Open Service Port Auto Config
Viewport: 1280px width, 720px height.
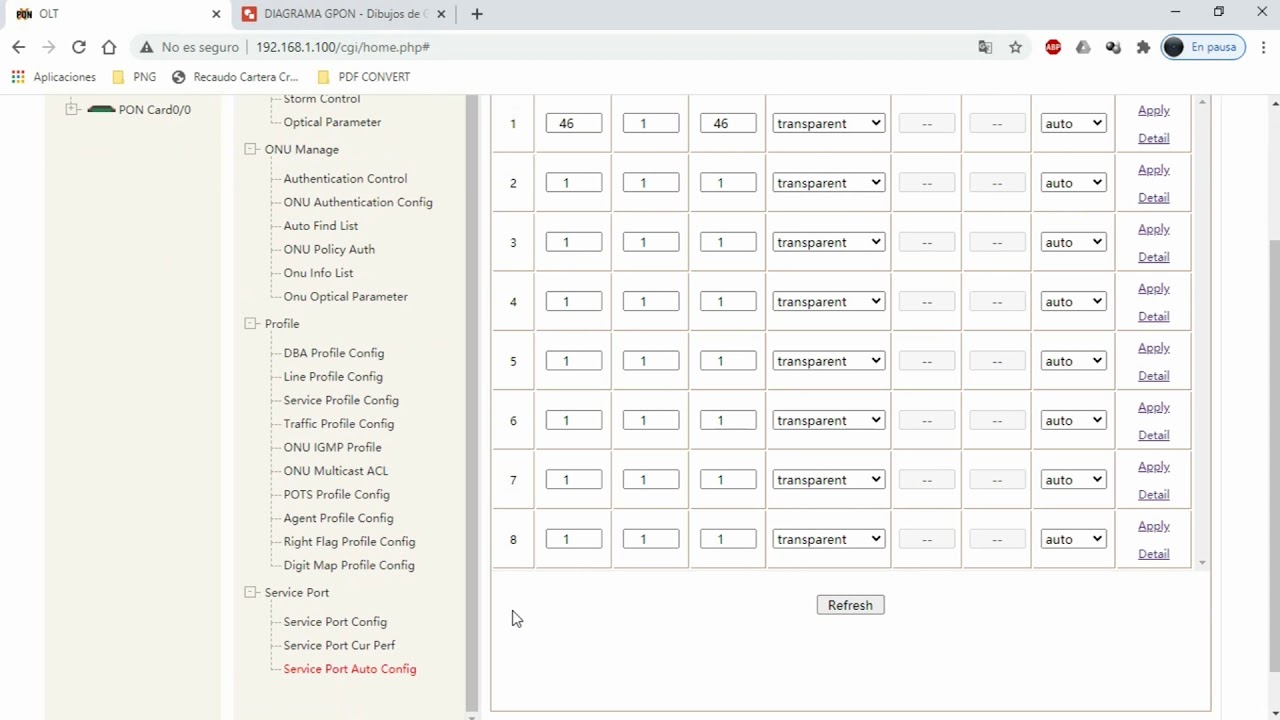pyautogui.click(x=350, y=669)
